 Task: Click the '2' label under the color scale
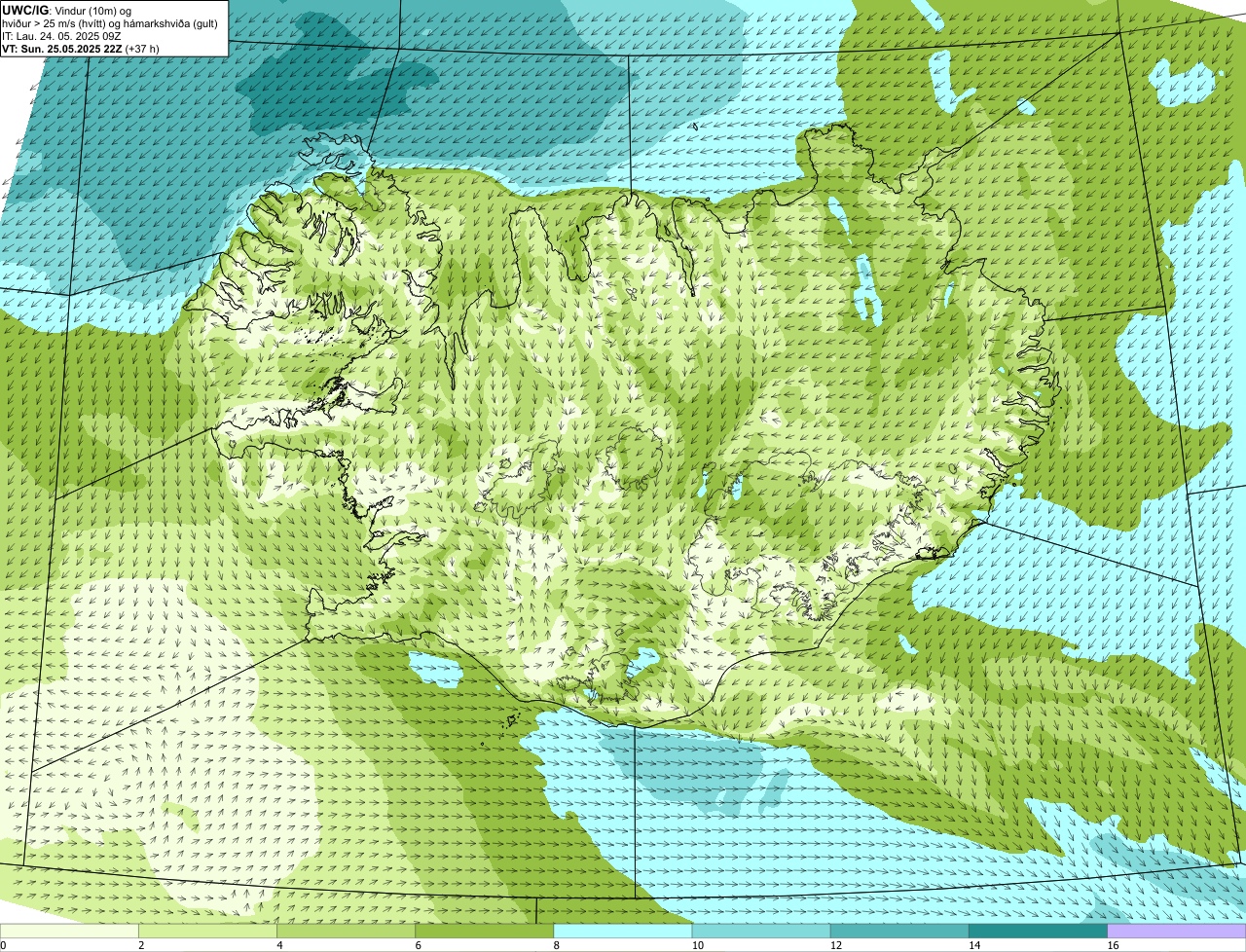tap(141, 945)
